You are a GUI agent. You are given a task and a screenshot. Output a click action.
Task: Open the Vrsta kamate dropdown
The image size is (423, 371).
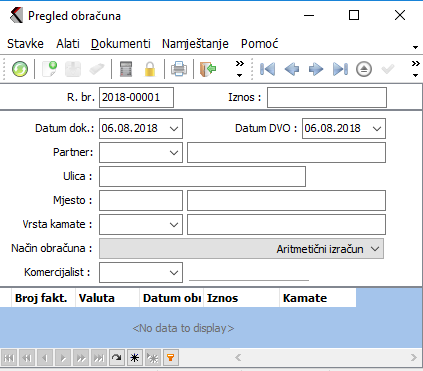click(174, 225)
